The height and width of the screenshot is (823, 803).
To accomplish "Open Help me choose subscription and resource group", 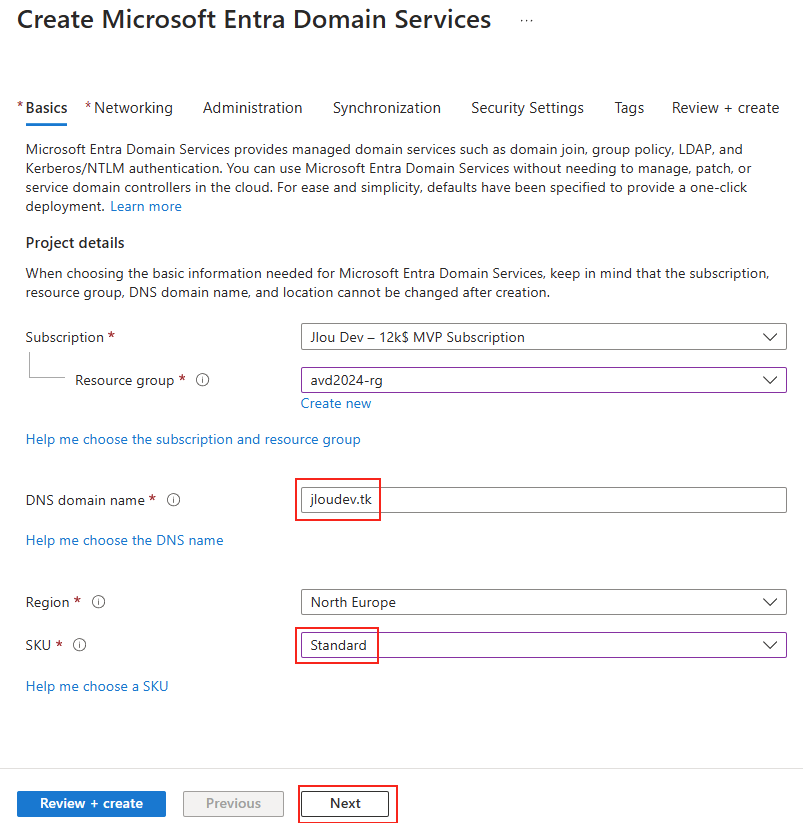I will pyautogui.click(x=193, y=439).
